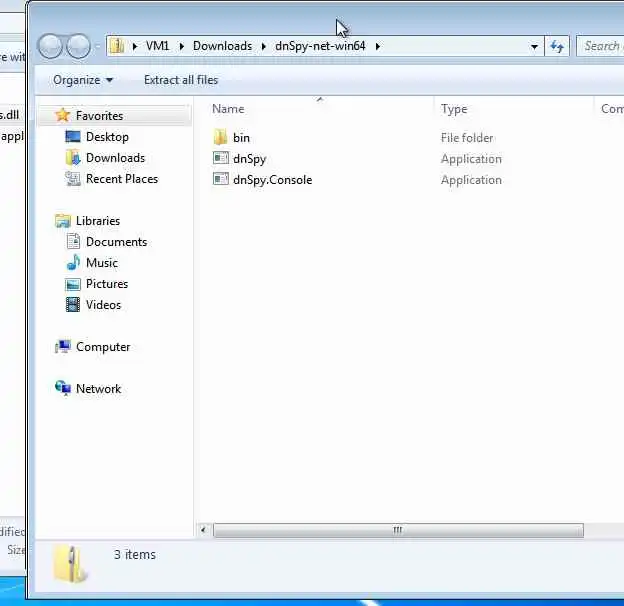Screen dimensions: 624x606
Task: Click the Forward navigation arrow button
Action: (78, 46)
